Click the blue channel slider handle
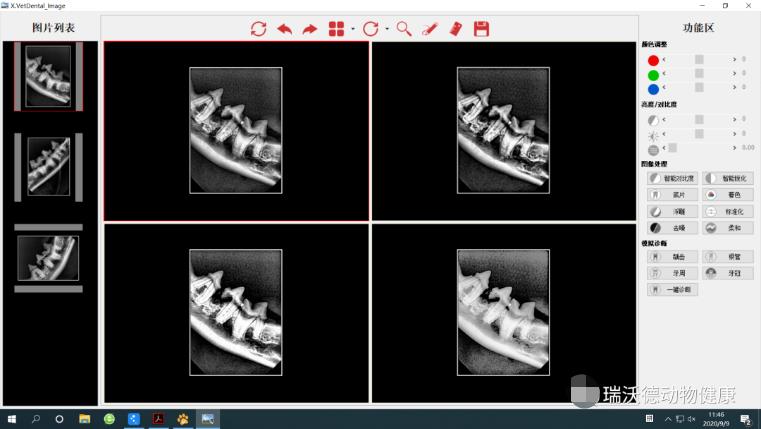Screen dimensions: 761x429 click(699, 87)
